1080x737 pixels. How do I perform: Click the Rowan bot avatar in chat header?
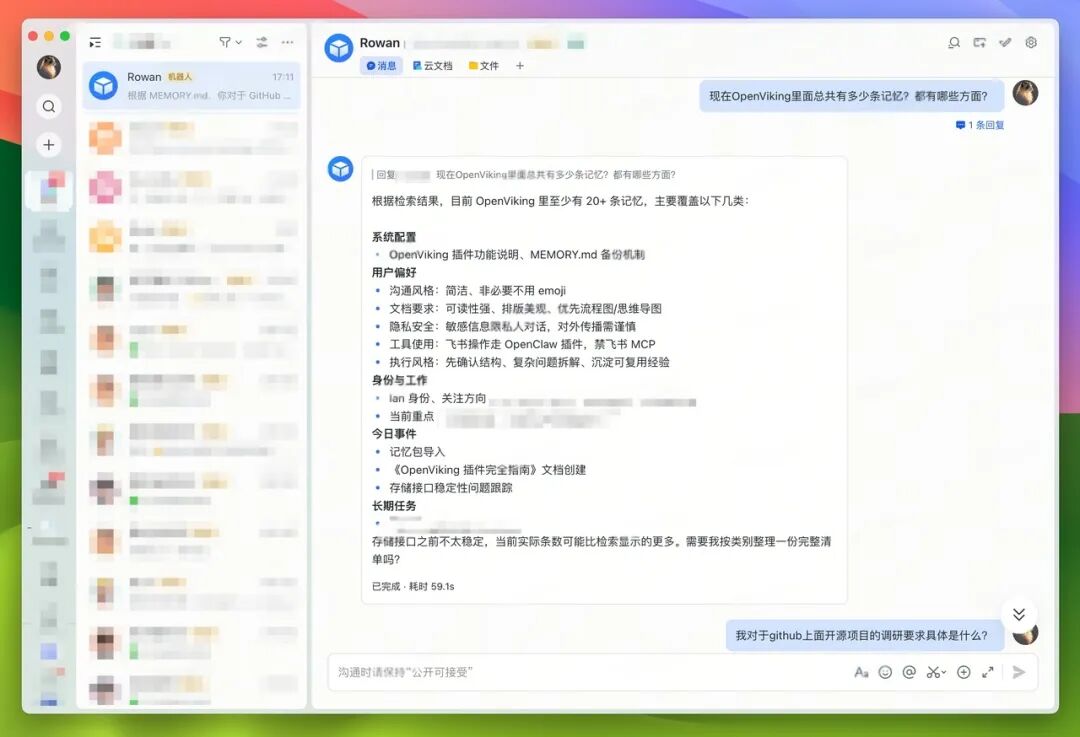click(339, 48)
